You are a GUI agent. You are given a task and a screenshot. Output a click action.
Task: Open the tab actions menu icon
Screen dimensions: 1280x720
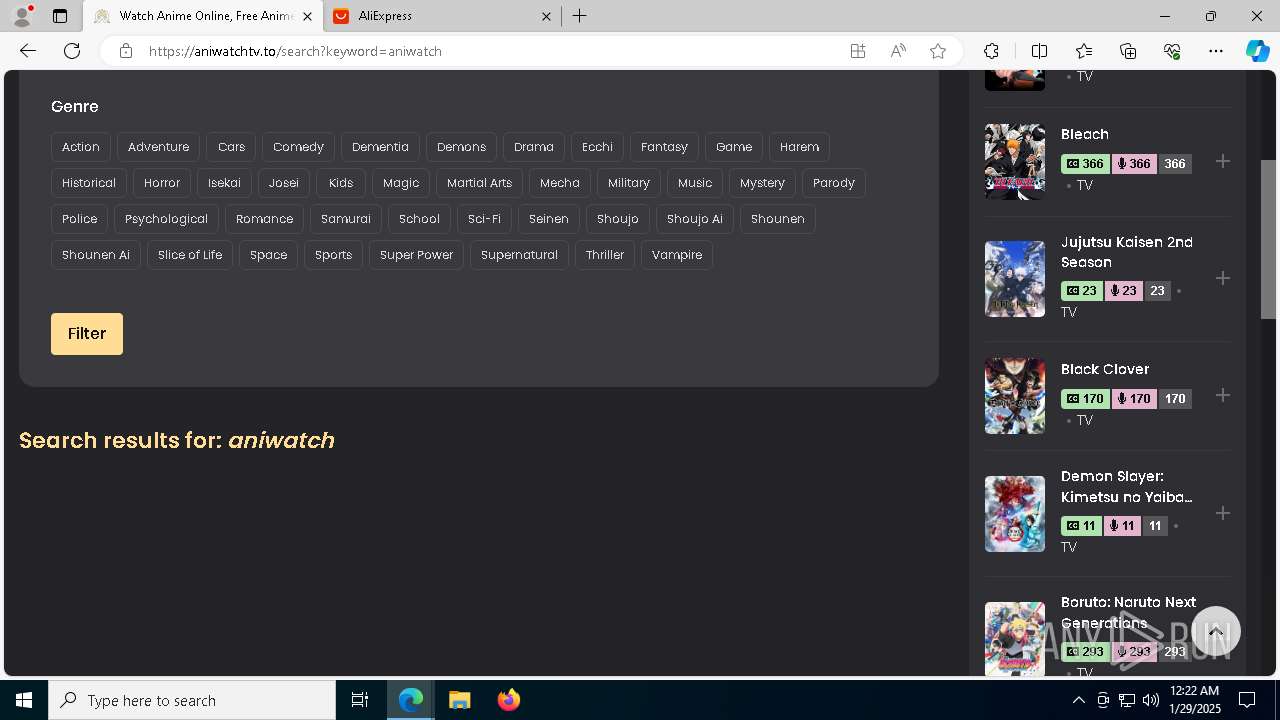point(60,16)
